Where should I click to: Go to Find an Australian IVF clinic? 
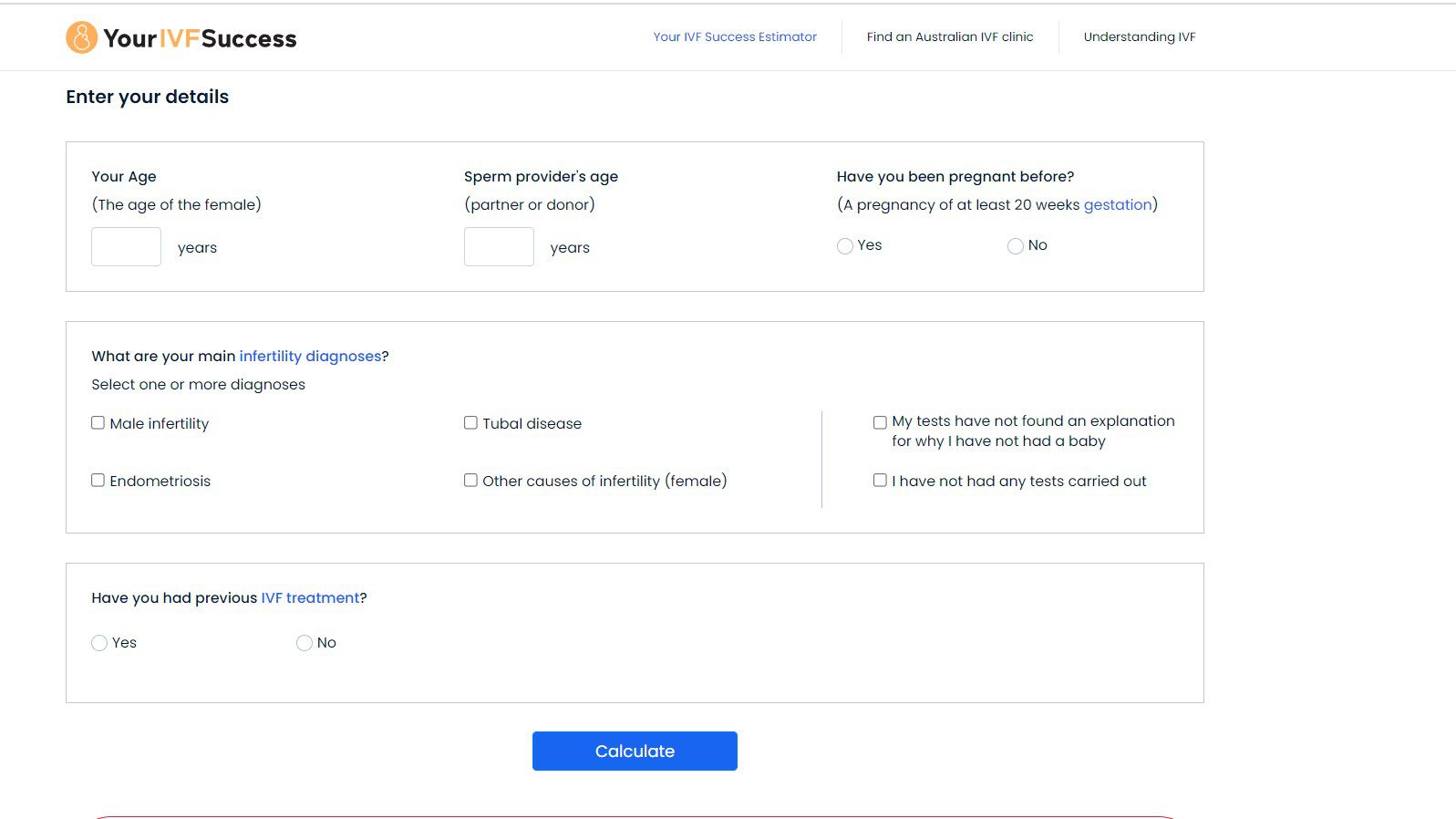[x=950, y=37]
